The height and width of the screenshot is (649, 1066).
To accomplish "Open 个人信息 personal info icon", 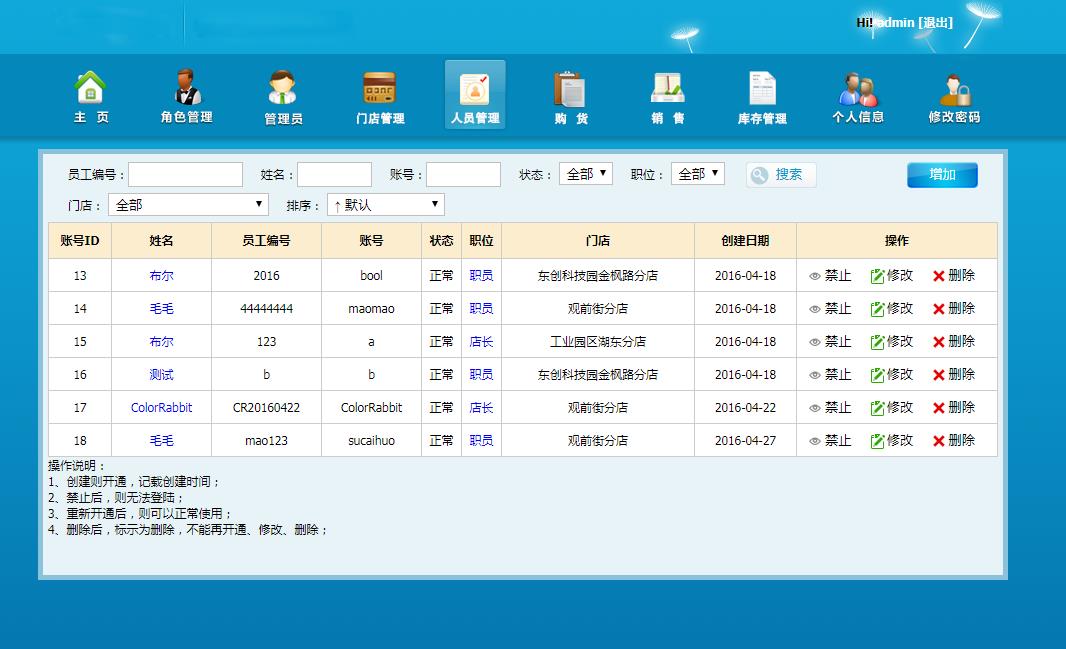I will (857, 96).
